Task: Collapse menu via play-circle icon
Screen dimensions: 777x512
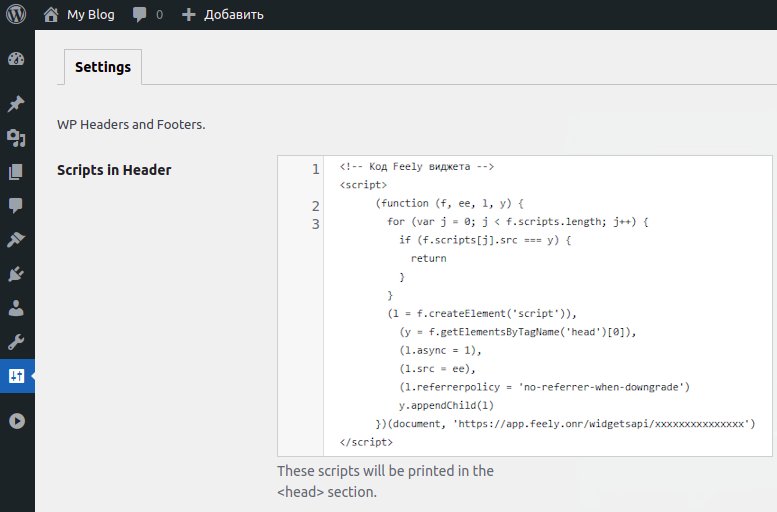Action: [17, 421]
